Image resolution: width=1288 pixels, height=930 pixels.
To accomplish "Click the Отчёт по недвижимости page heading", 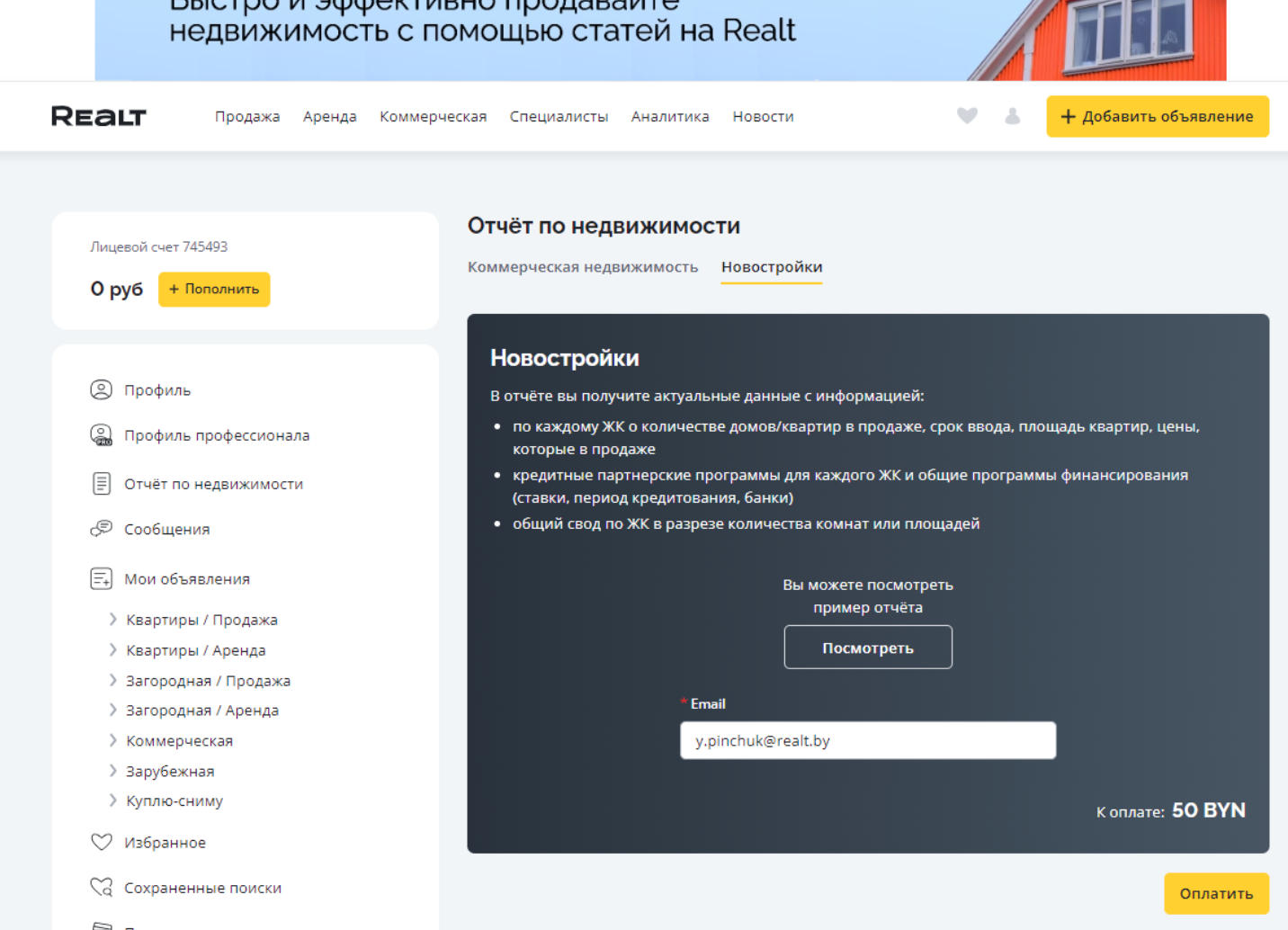I will pos(604,226).
